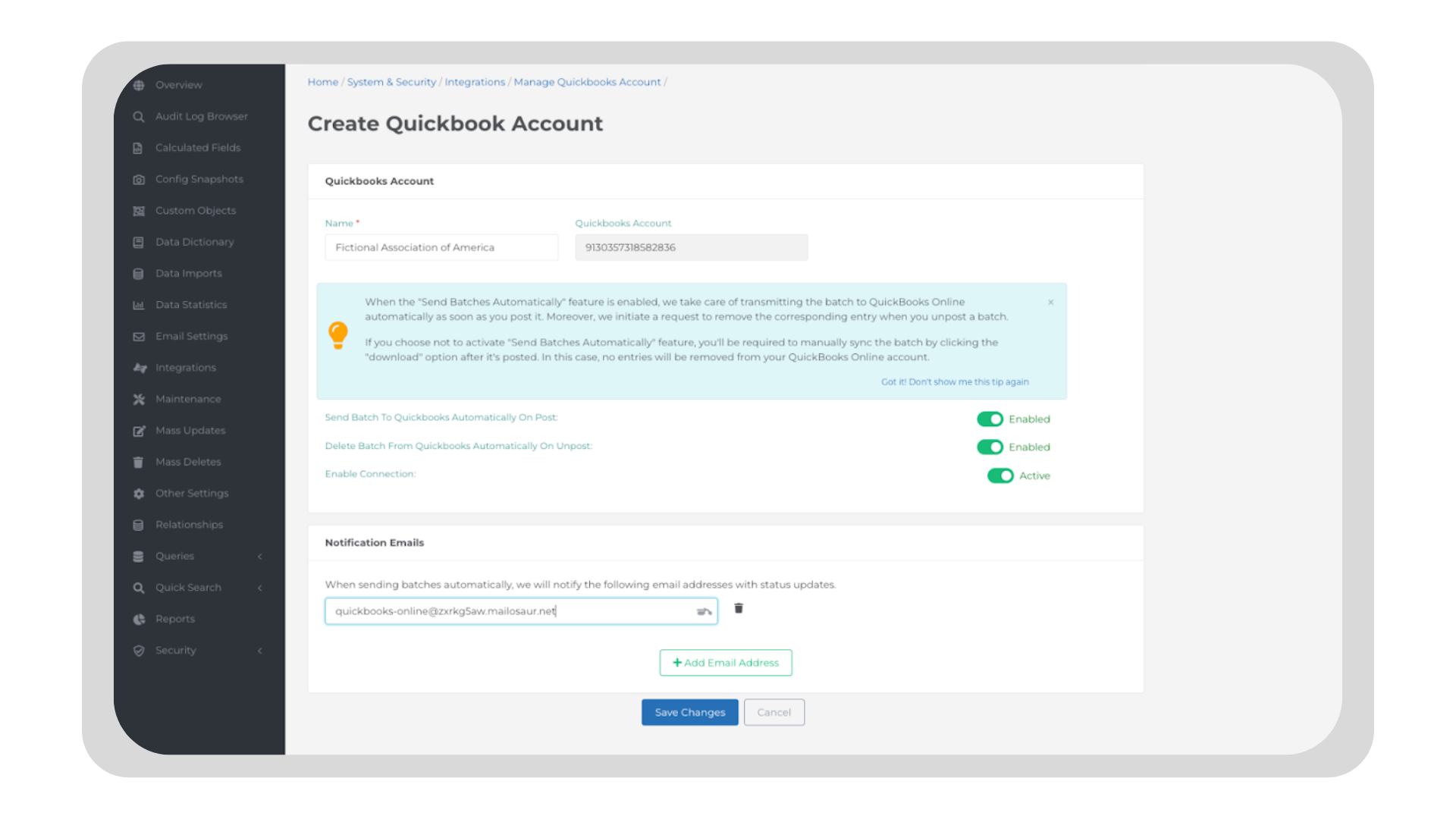Viewport: 1456px width, 819px height.
Task: Click the Config Snapshots camera icon
Action: click(139, 180)
